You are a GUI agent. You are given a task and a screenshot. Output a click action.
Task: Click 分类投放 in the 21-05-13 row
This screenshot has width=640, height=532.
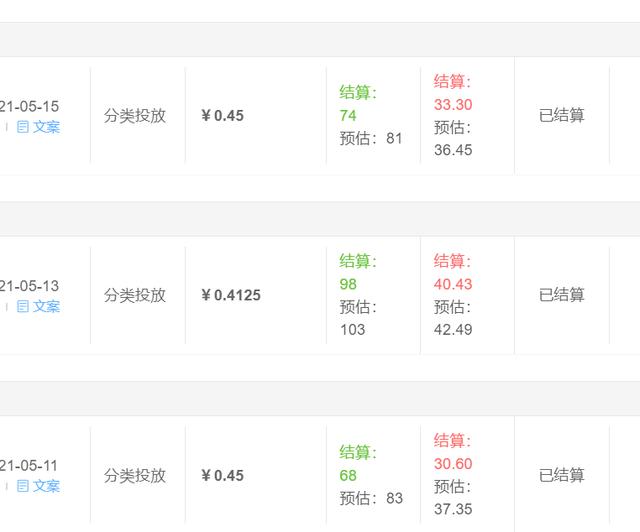tap(135, 295)
